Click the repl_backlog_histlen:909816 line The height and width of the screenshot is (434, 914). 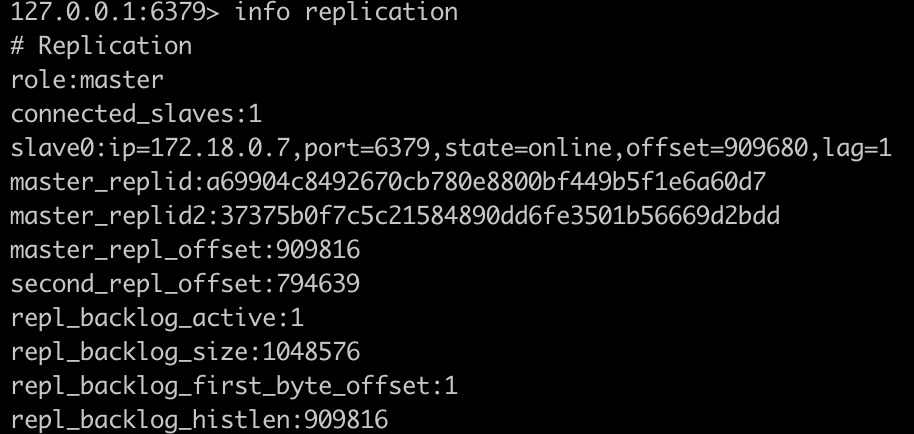[x=199, y=420]
